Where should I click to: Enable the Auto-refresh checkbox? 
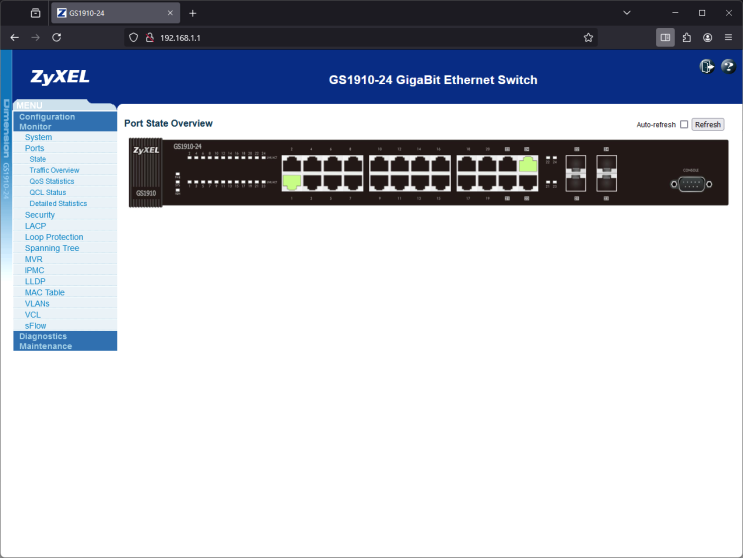[684, 124]
